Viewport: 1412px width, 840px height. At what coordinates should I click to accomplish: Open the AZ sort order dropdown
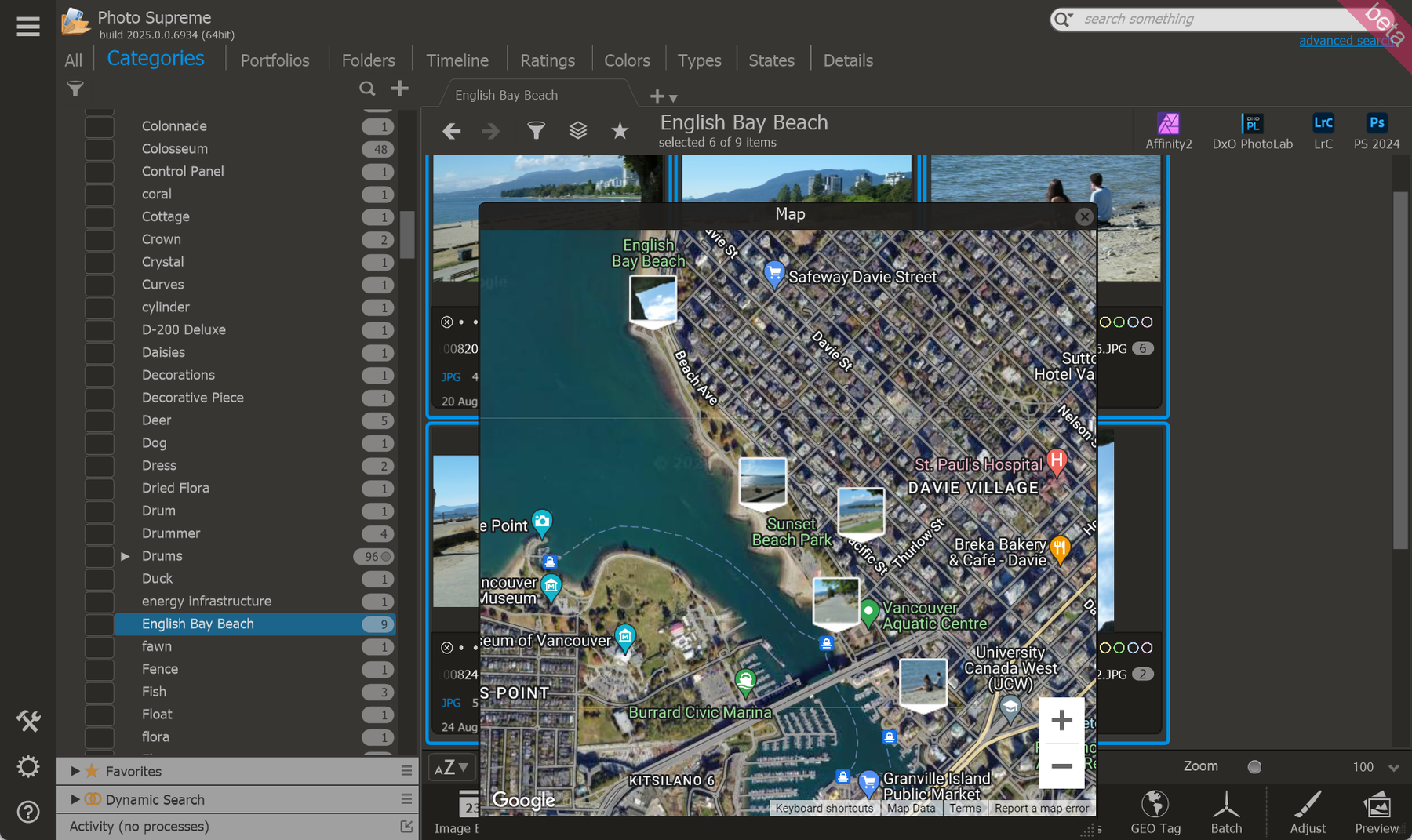[x=451, y=767]
